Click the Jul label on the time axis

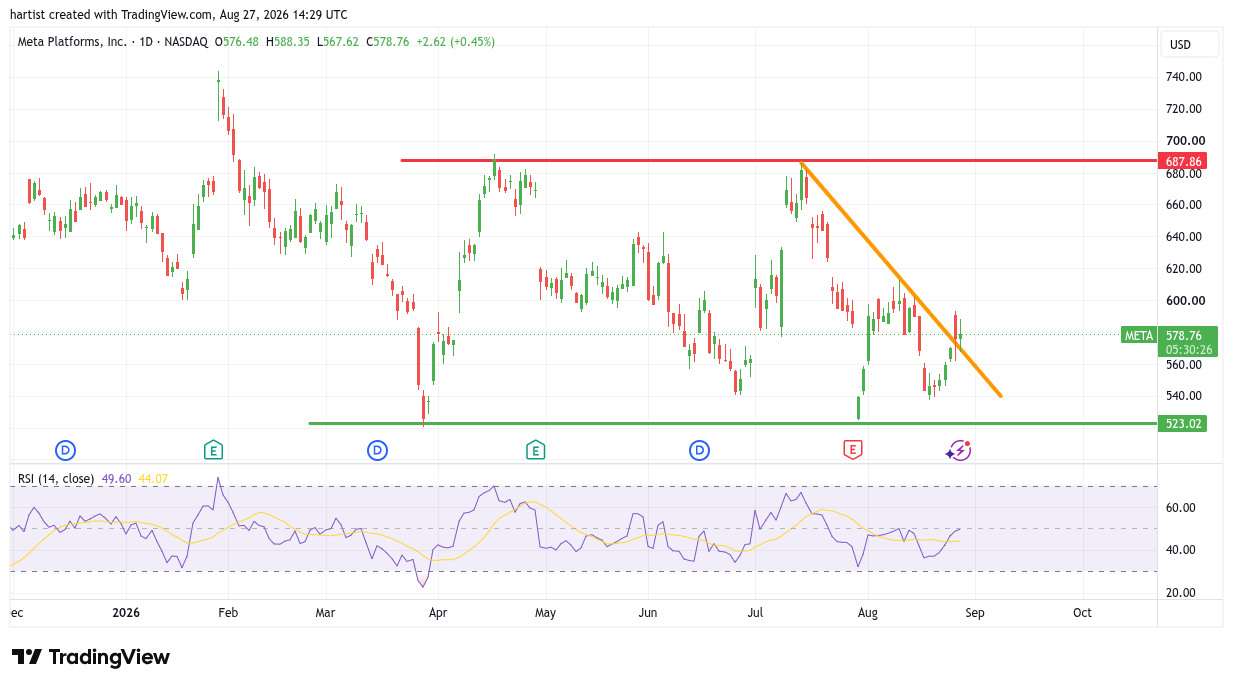[757, 612]
